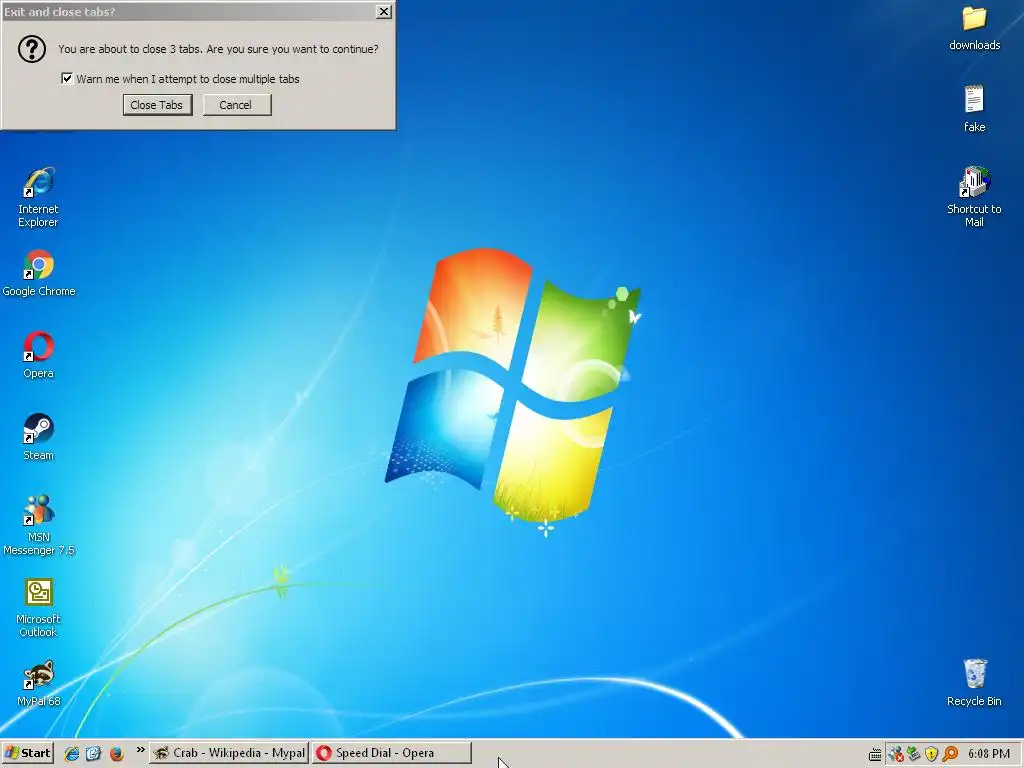Click the dialog's question mark icon
Viewport: 1024px width, 768px height.
click(31, 49)
